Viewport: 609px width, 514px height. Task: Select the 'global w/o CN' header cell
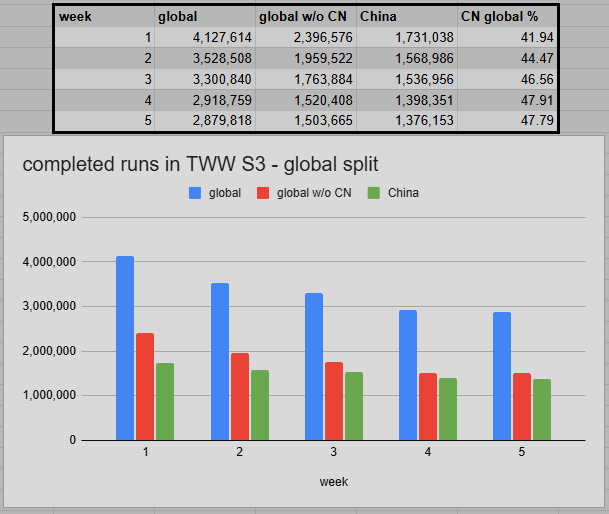coord(306,16)
